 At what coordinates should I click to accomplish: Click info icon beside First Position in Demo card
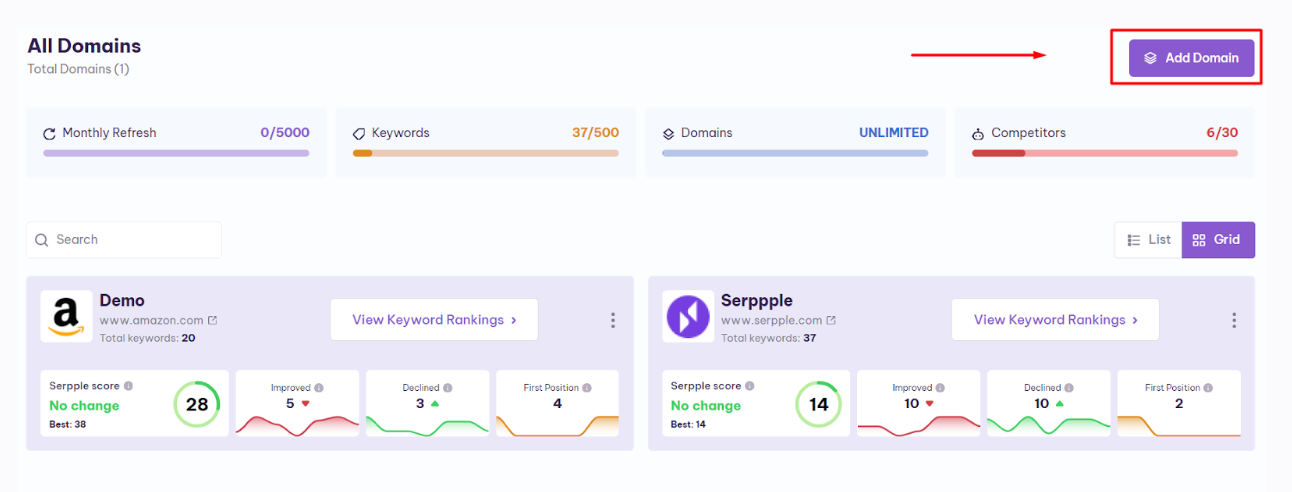click(x=586, y=388)
